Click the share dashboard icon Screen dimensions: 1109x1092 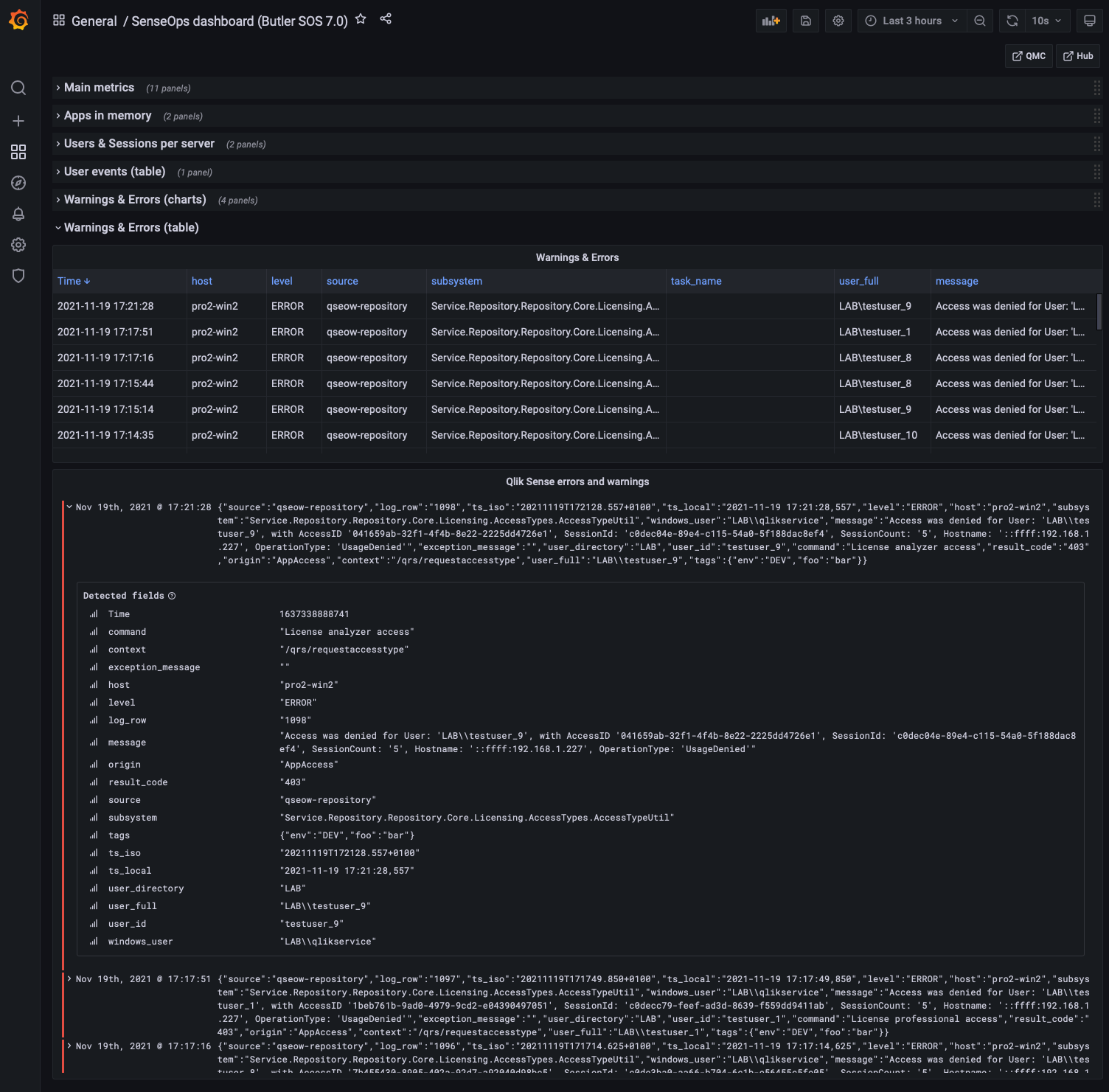click(x=386, y=19)
